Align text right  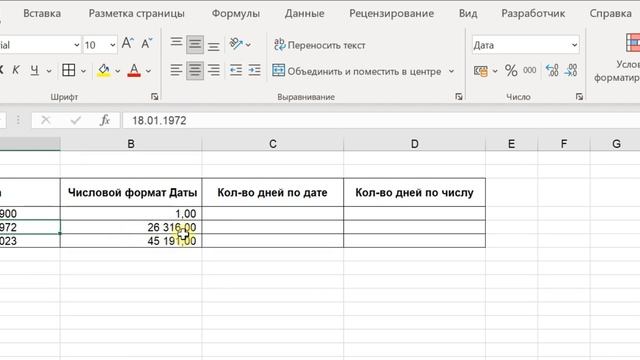[x=213, y=71]
